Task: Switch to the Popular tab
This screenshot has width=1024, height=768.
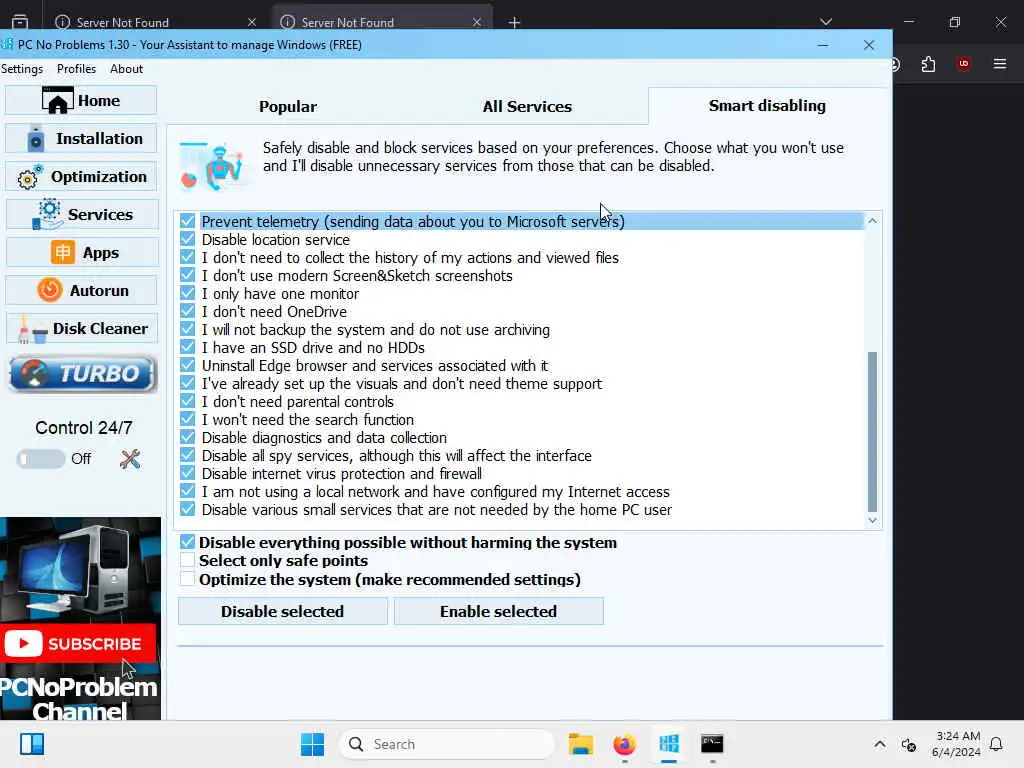Action: click(x=287, y=106)
